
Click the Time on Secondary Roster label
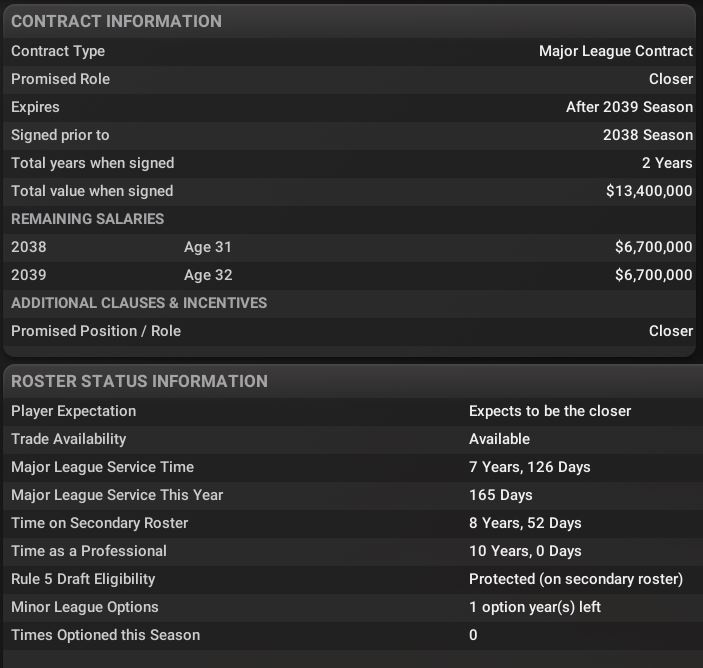(99, 523)
